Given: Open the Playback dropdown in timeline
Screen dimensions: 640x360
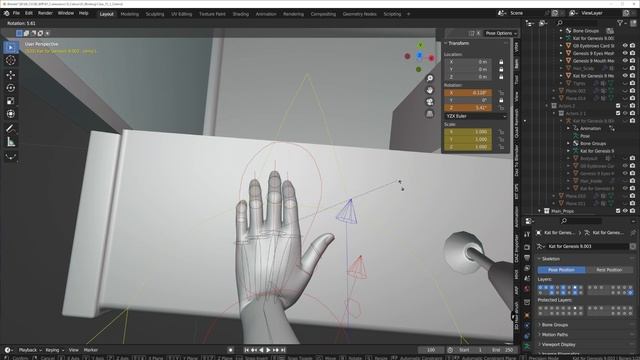Looking at the screenshot, I should pyautogui.click(x=30, y=350).
